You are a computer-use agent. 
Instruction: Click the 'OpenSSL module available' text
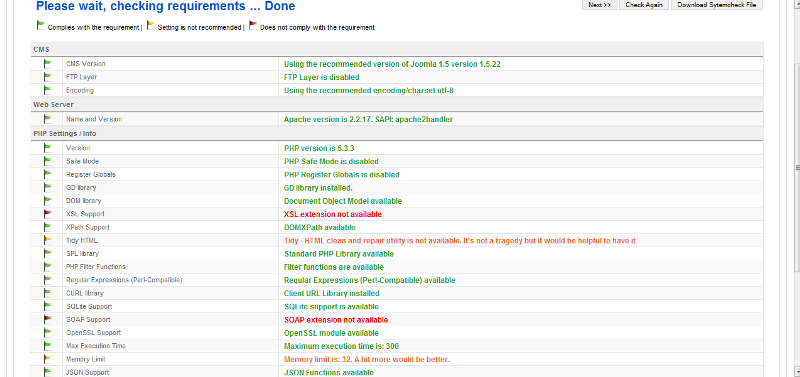pos(331,333)
